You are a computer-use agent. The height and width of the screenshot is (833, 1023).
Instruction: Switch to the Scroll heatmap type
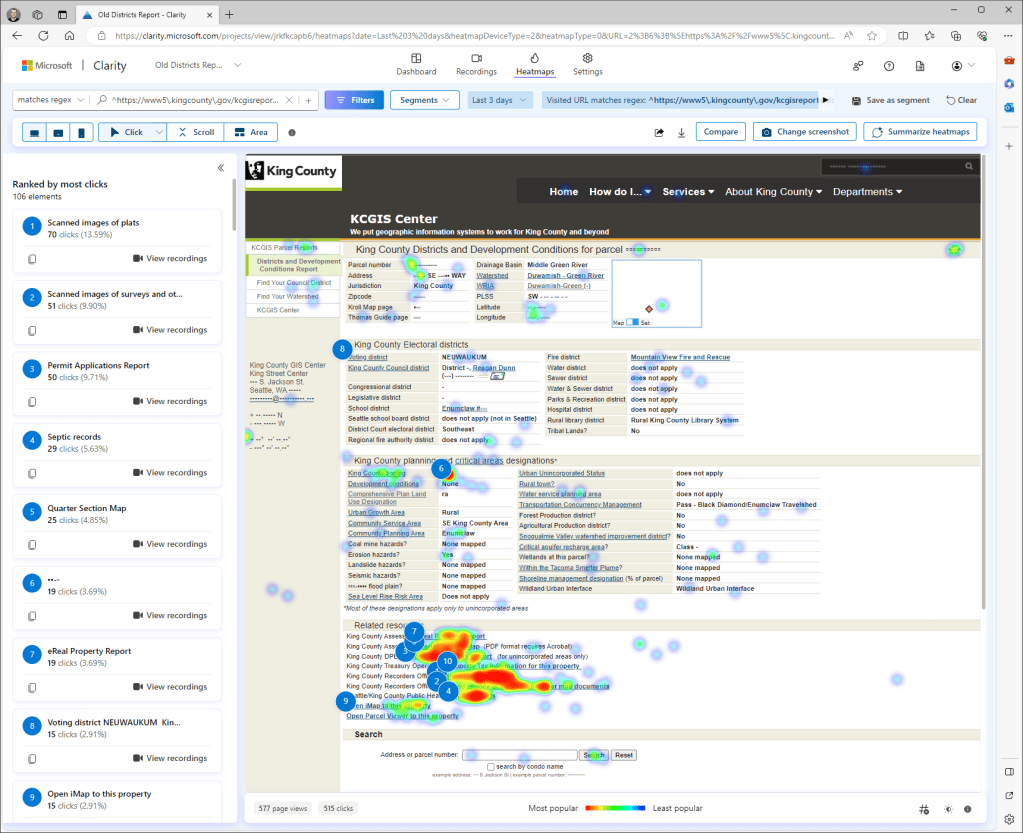195,132
